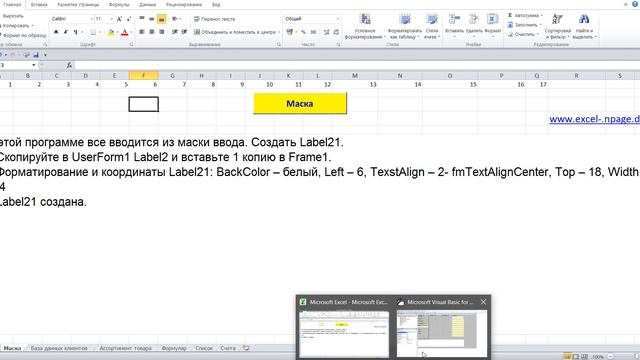This screenshot has width=640, height=360.
Task: Switch to the Вид ribbon tab
Action: click(x=216, y=4)
